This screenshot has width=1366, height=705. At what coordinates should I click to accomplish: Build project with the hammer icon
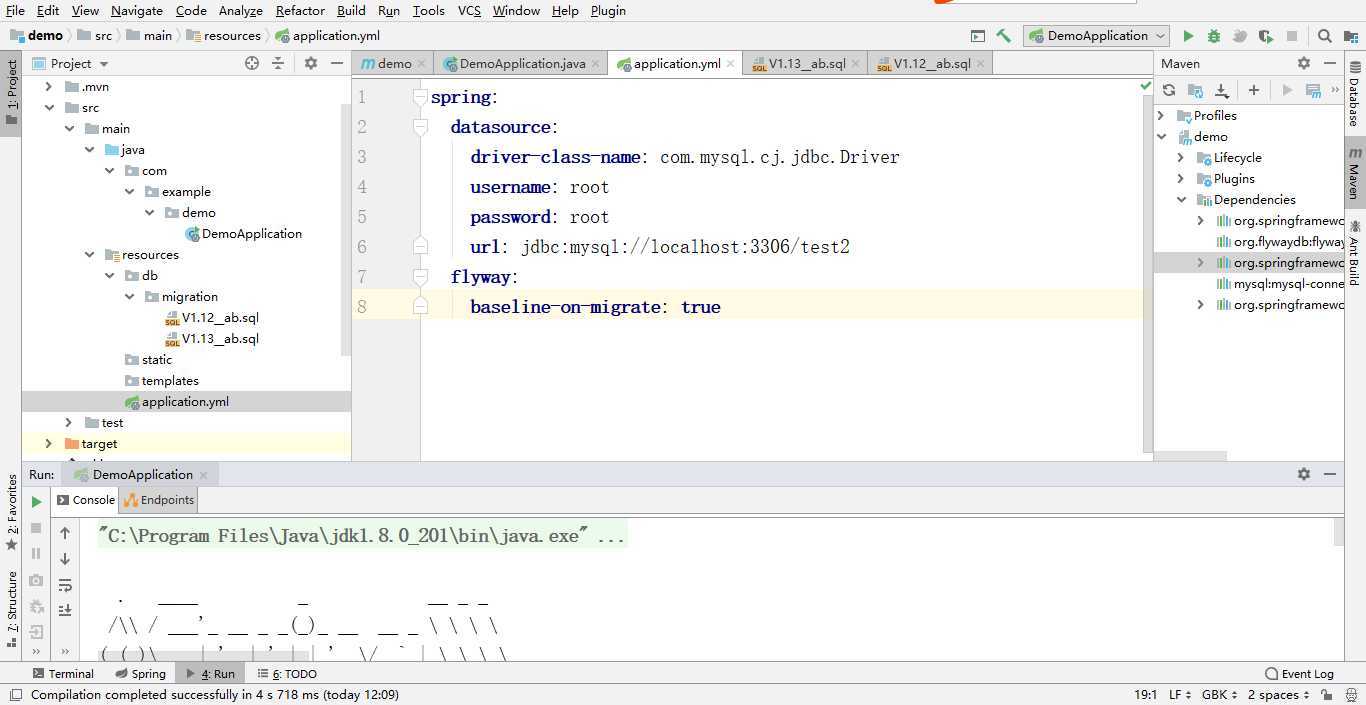click(1004, 36)
